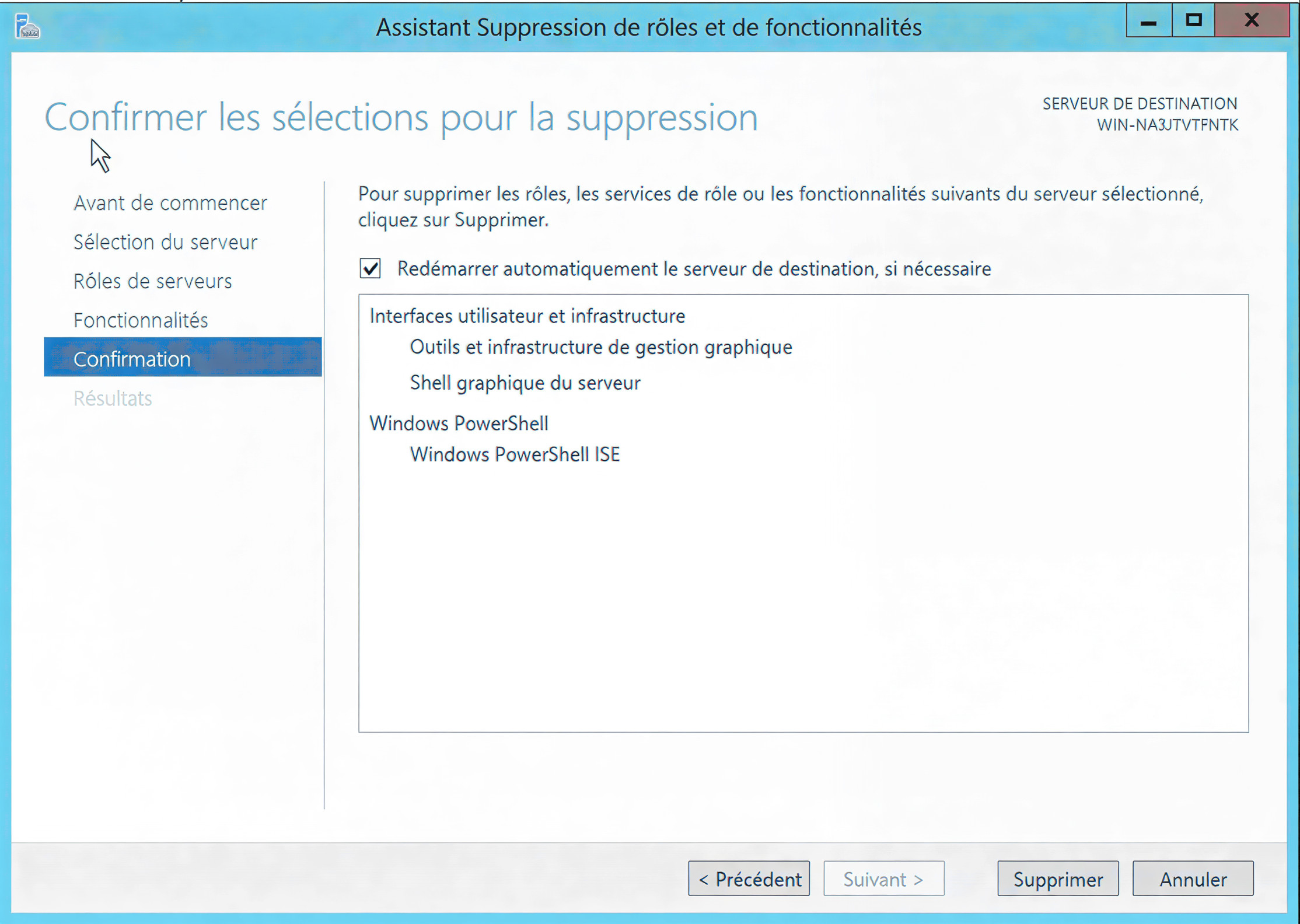The image size is (1300, 924).
Task: Minimize the removal wizard window
Action: 1148,21
